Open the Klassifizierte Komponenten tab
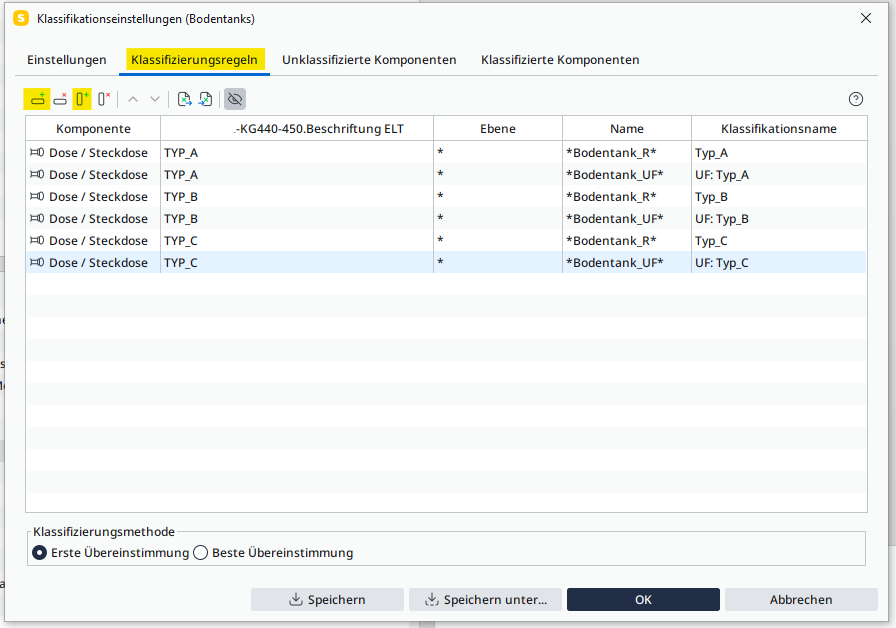 [560, 60]
